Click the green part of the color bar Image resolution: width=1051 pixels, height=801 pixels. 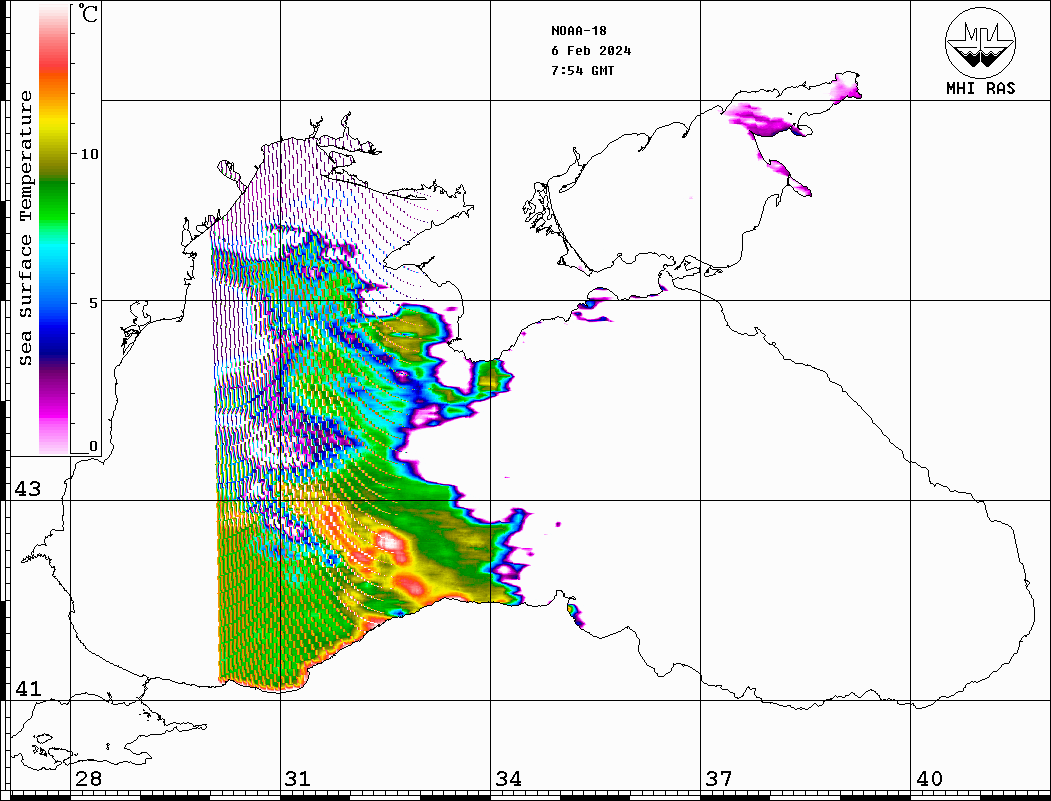point(54,201)
